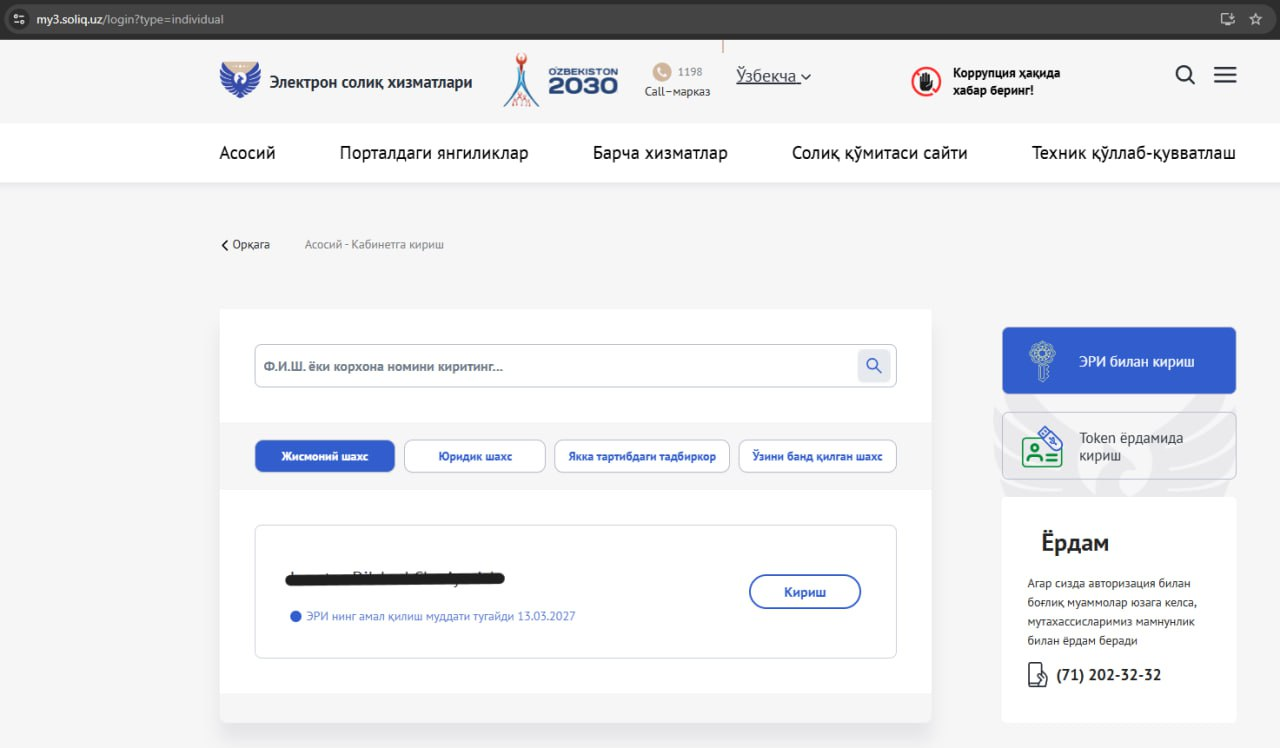Click the Call-марказ 1198 phone icon
Image resolution: width=1280 pixels, height=748 pixels.
tap(661, 72)
